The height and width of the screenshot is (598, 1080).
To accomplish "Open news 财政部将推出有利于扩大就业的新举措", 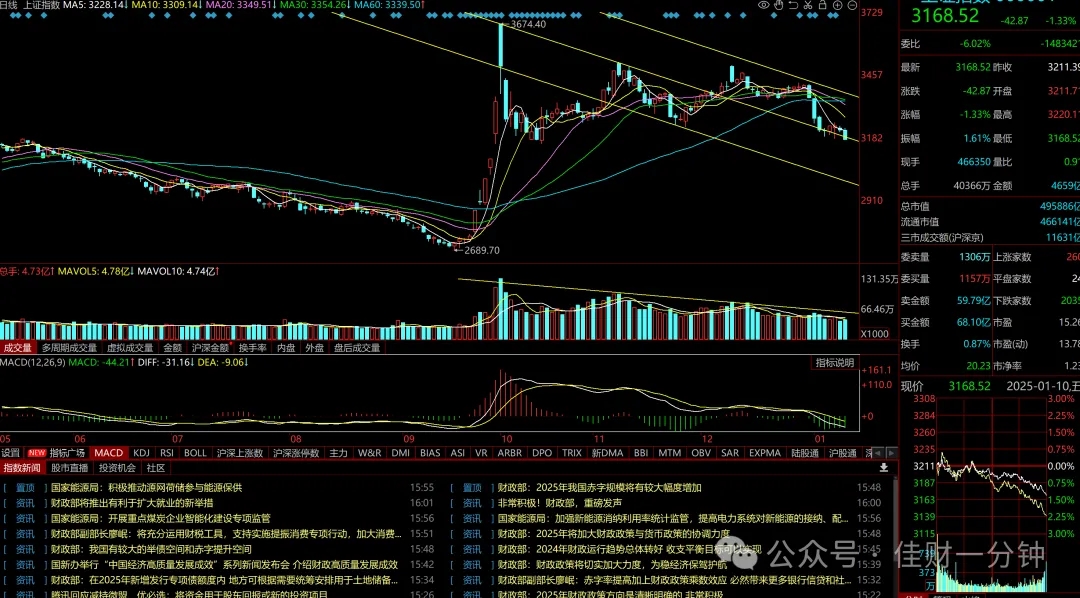I will (x=132, y=503).
